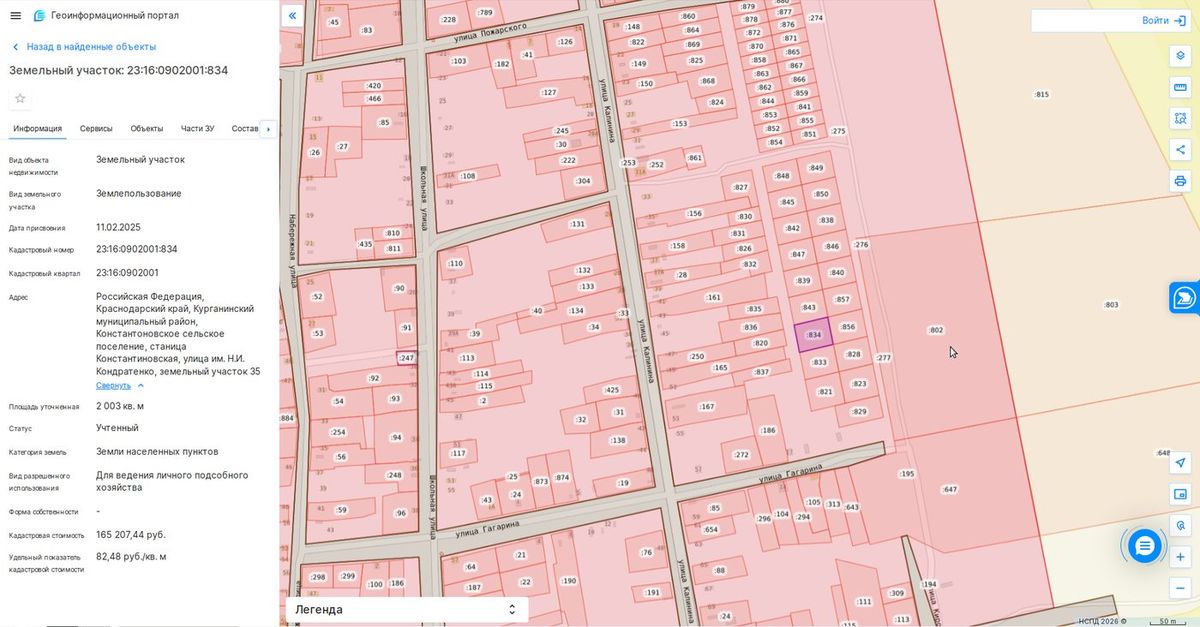Click parcel :186 near улица Гагарина
Screen dimensions: 1200x627
point(768,430)
